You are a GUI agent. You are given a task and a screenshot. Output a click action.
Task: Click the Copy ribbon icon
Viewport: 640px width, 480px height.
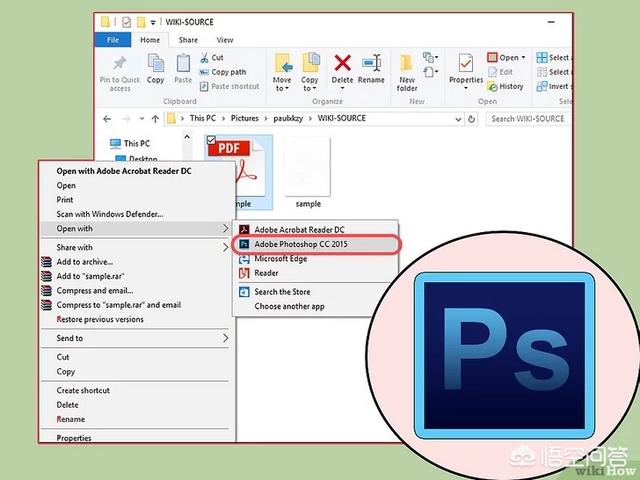coord(156,63)
